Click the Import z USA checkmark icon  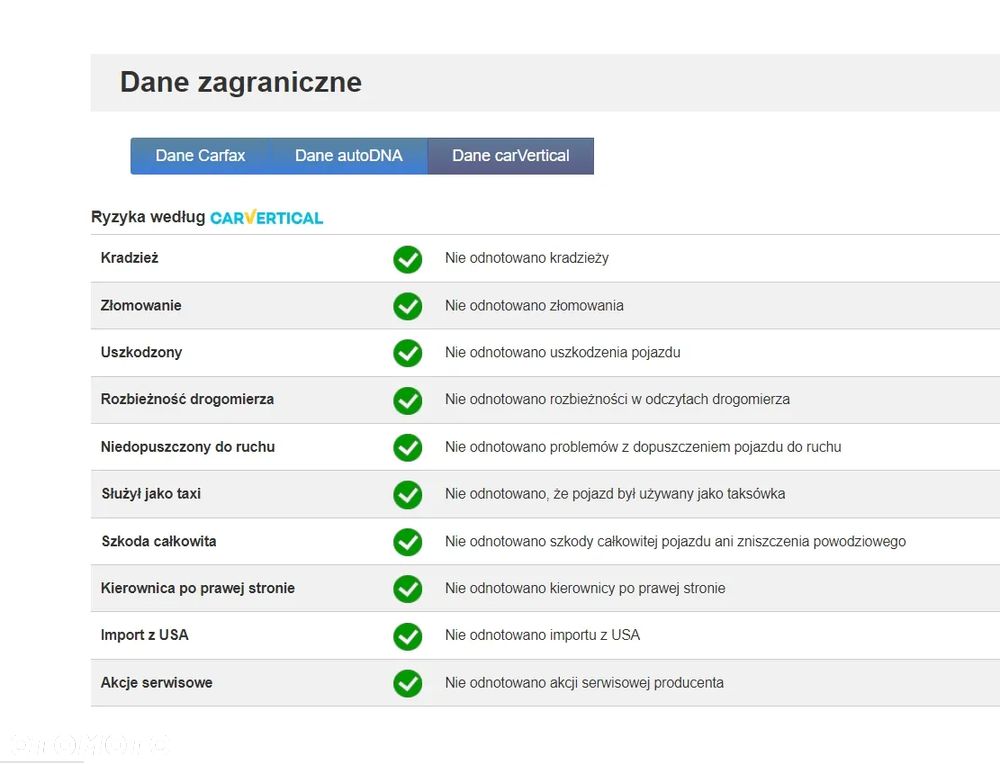click(x=407, y=636)
